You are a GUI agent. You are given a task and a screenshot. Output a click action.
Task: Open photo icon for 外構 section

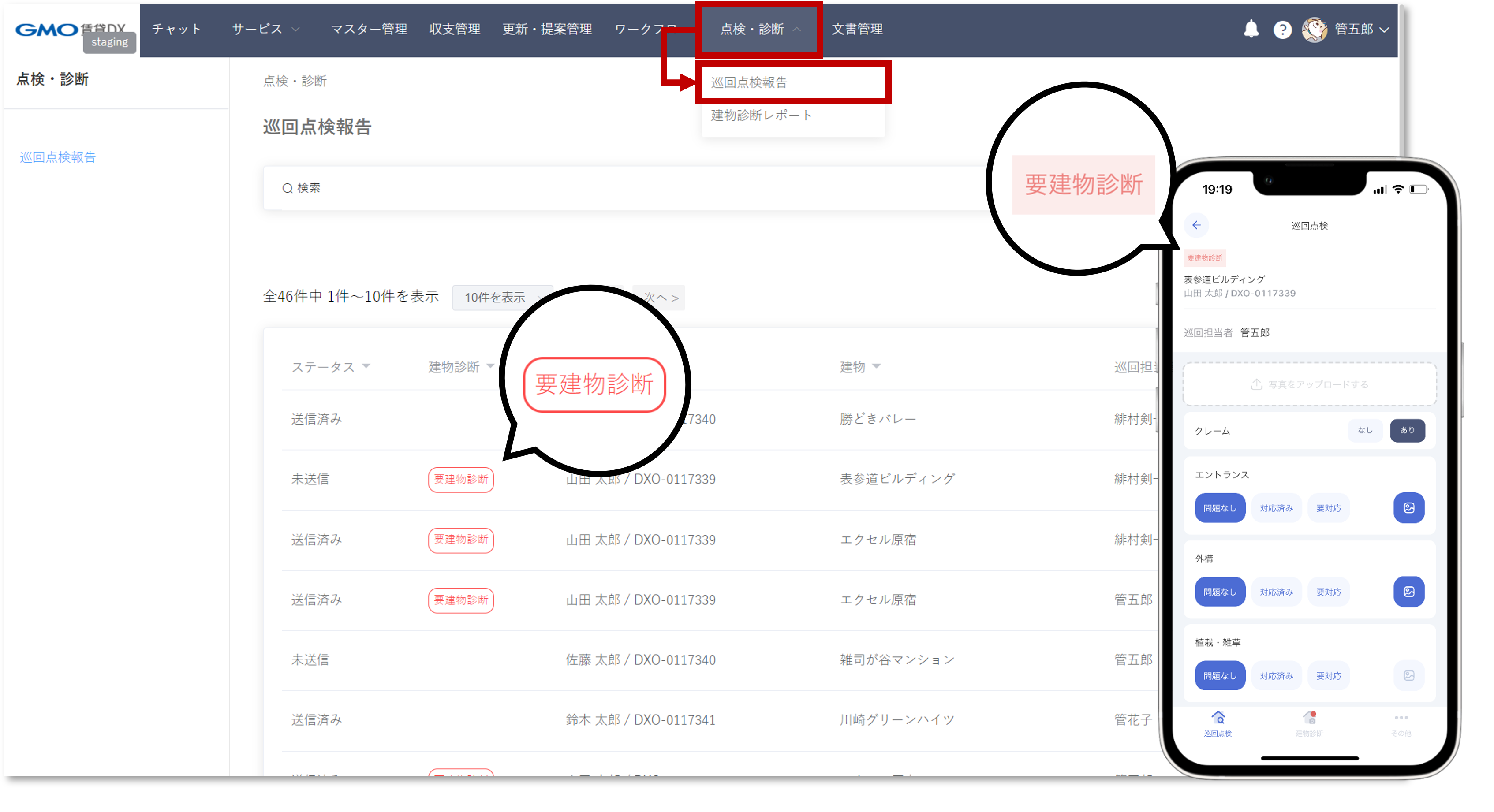coord(1409,592)
